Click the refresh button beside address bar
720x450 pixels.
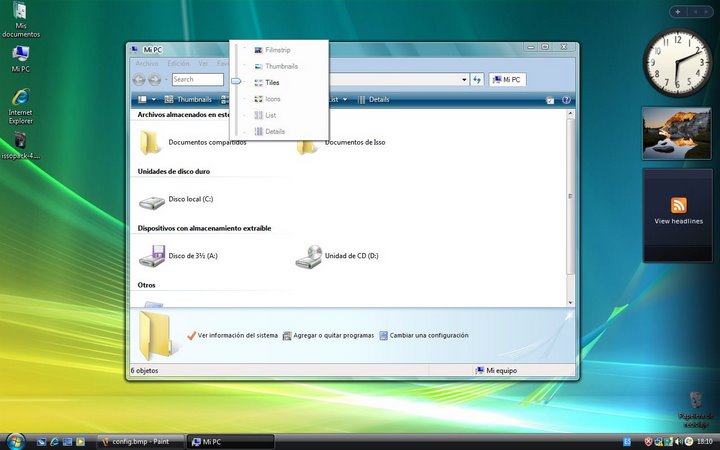pyautogui.click(x=477, y=79)
